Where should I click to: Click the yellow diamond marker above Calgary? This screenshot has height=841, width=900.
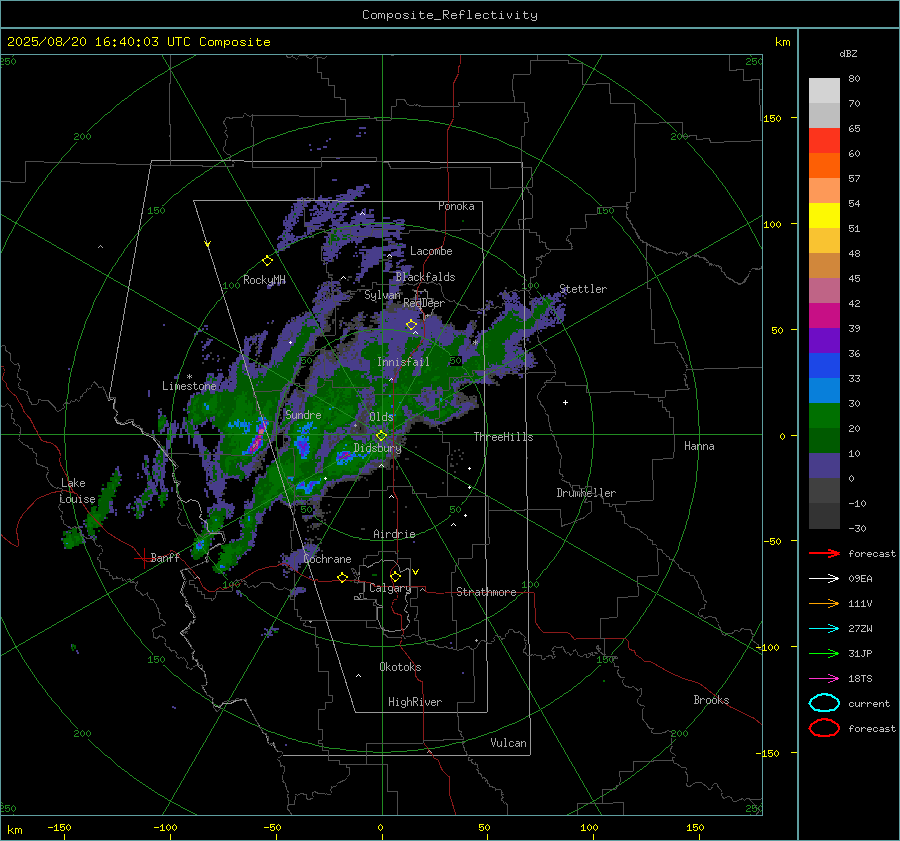(395, 576)
